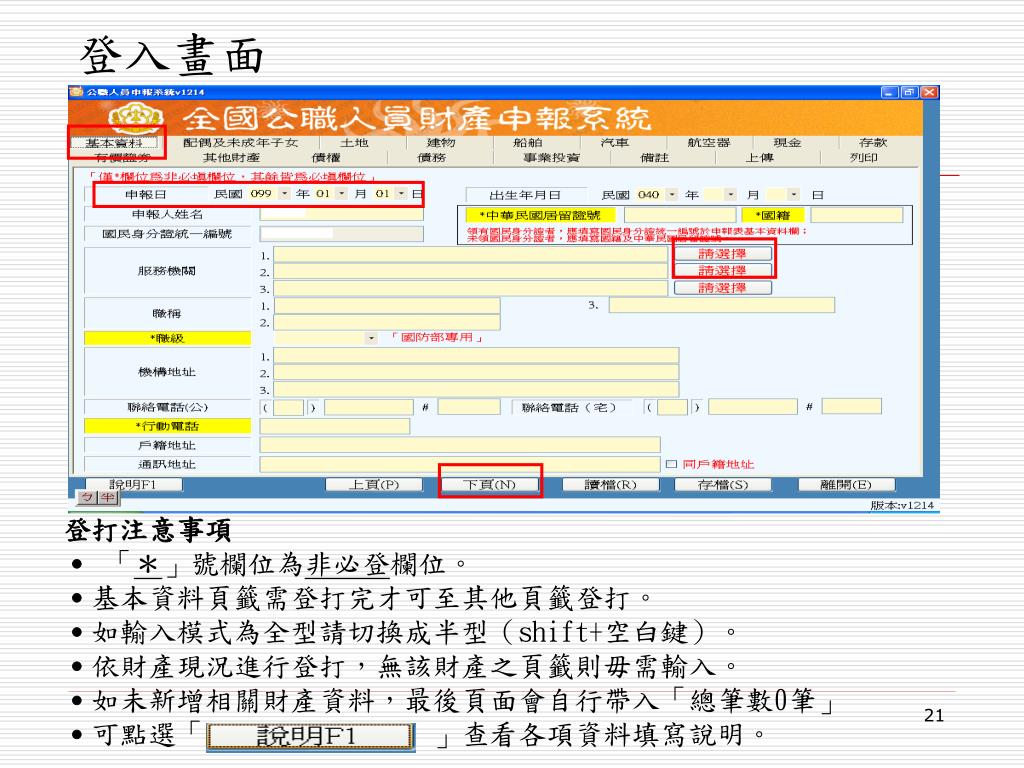Click 職稱 field number 3
Viewport: 1024px width, 768px height.
coord(722,305)
